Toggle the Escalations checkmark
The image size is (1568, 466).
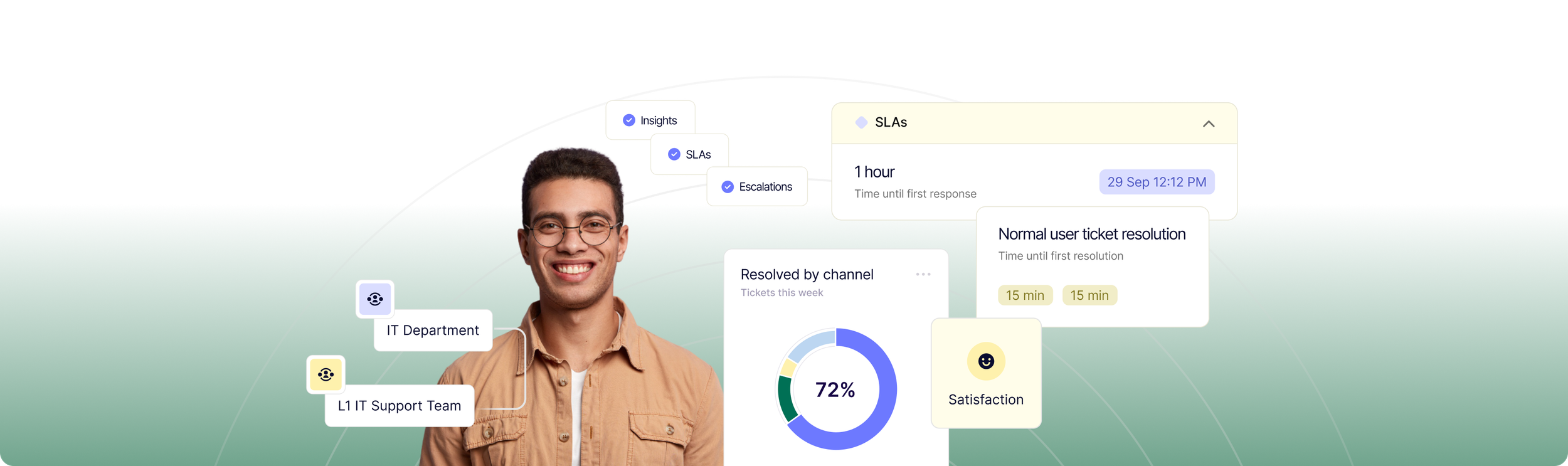pyautogui.click(x=728, y=187)
